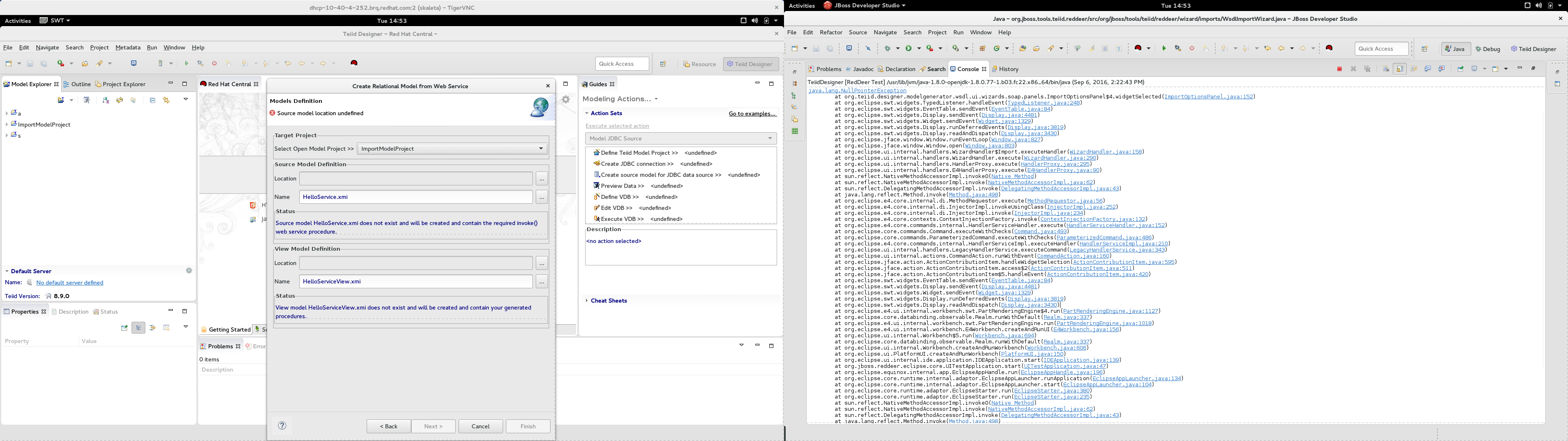Toggle Show Categories in Properties view
Image resolution: width=1568 pixels, height=441 pixels.
pyautogui.click(x=139, y=328)
